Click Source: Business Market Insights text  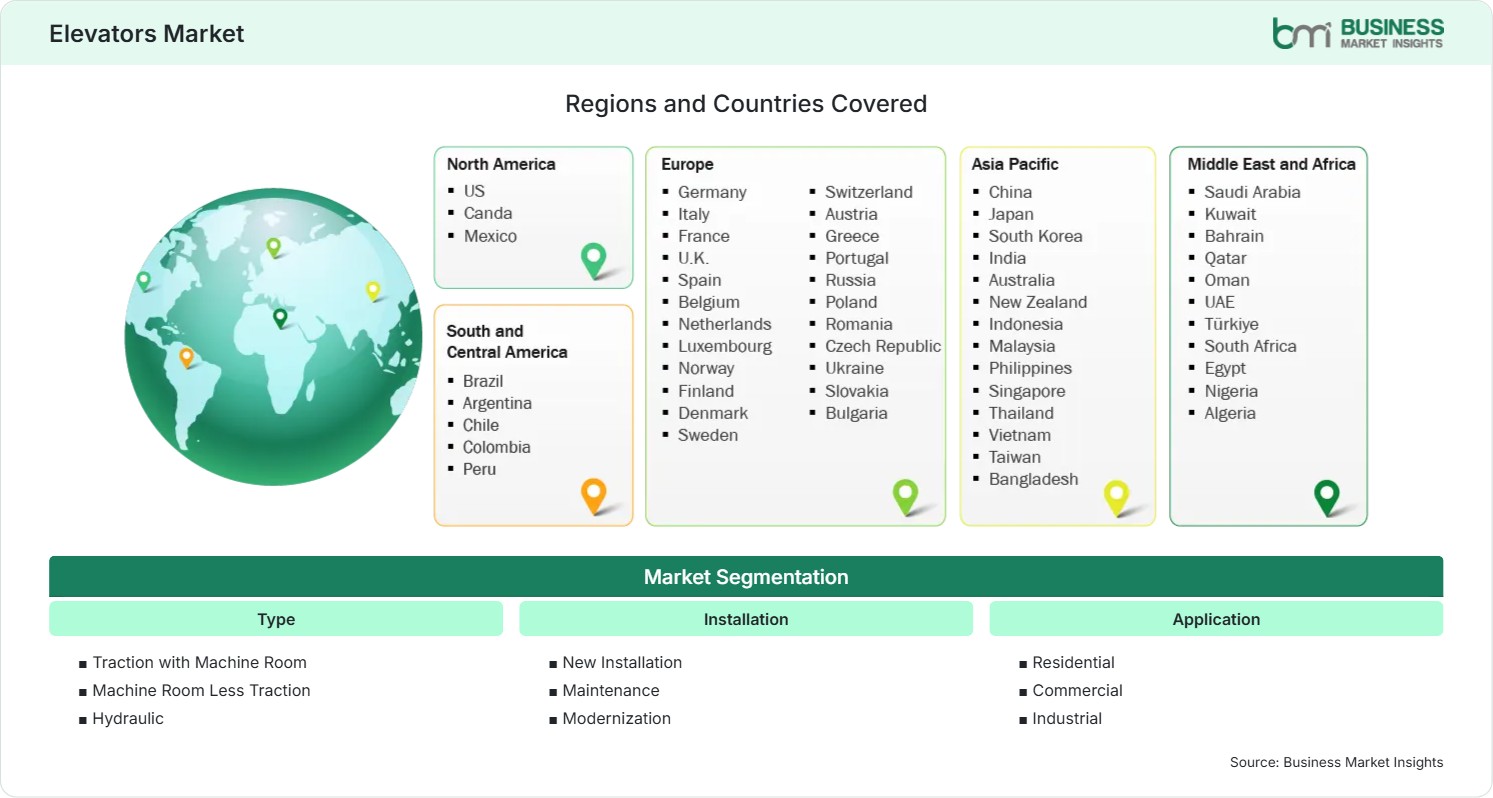click(1336, 762)
